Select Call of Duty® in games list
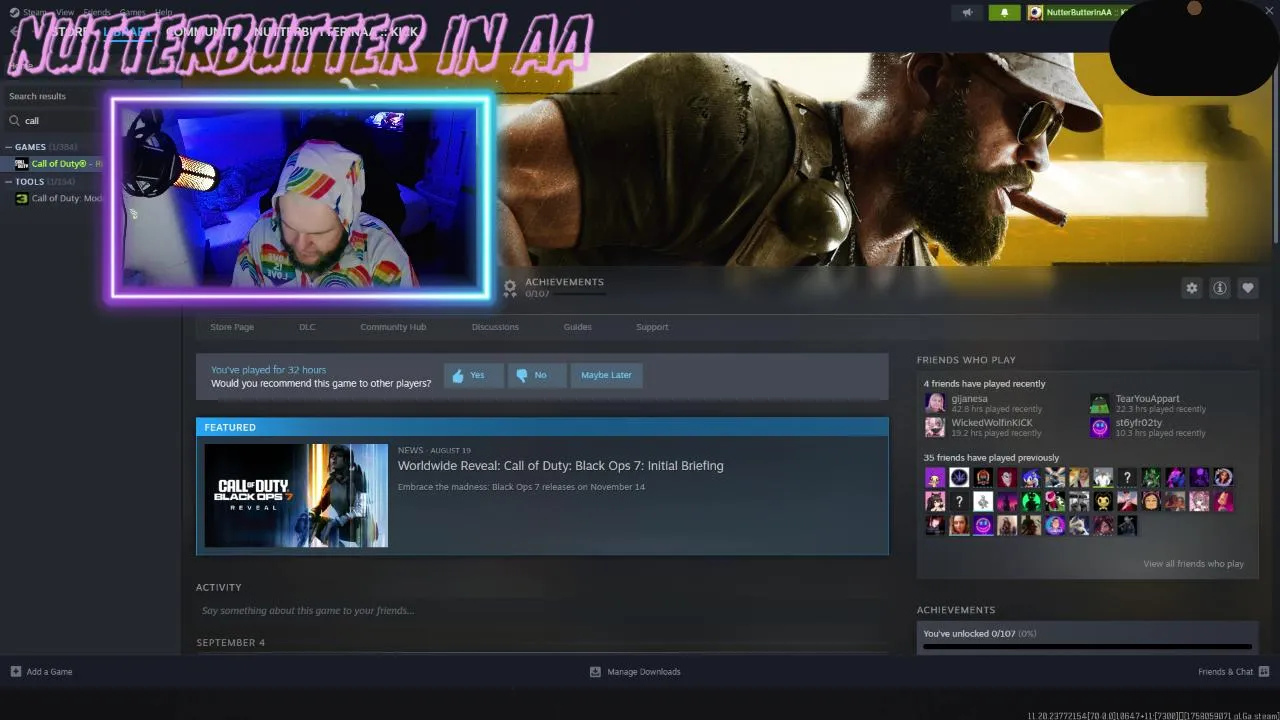This screenshot has height=720, width=1280. coord(59,164)
